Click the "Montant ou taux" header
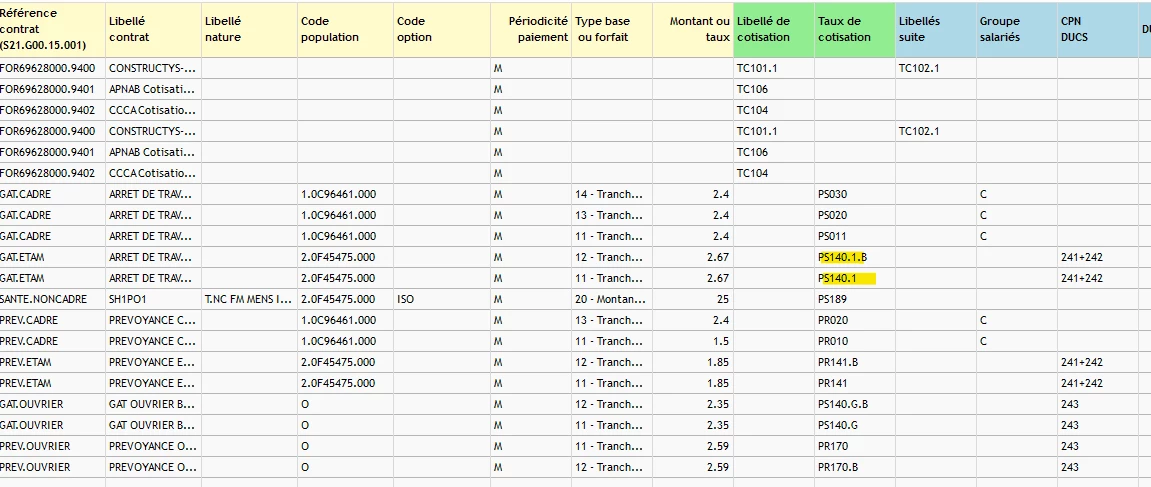Image resolution: width=1151 pixels, height=487 pixels. [691, 29]
